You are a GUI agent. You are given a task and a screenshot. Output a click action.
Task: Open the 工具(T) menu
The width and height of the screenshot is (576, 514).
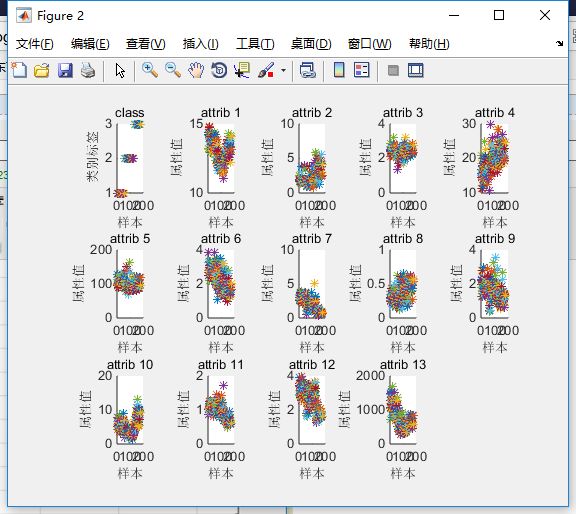[x=255, y=44]
